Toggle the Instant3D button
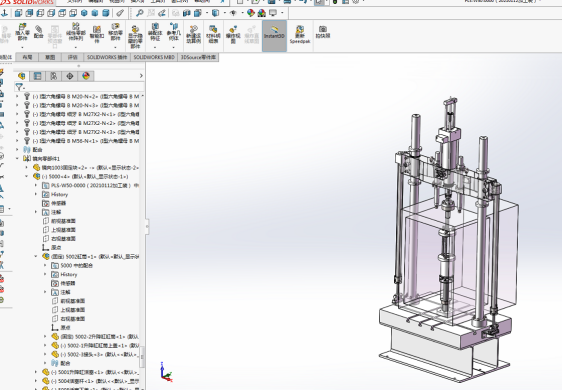The width and height of the screenshot is (563, 390). pos(274,36)
